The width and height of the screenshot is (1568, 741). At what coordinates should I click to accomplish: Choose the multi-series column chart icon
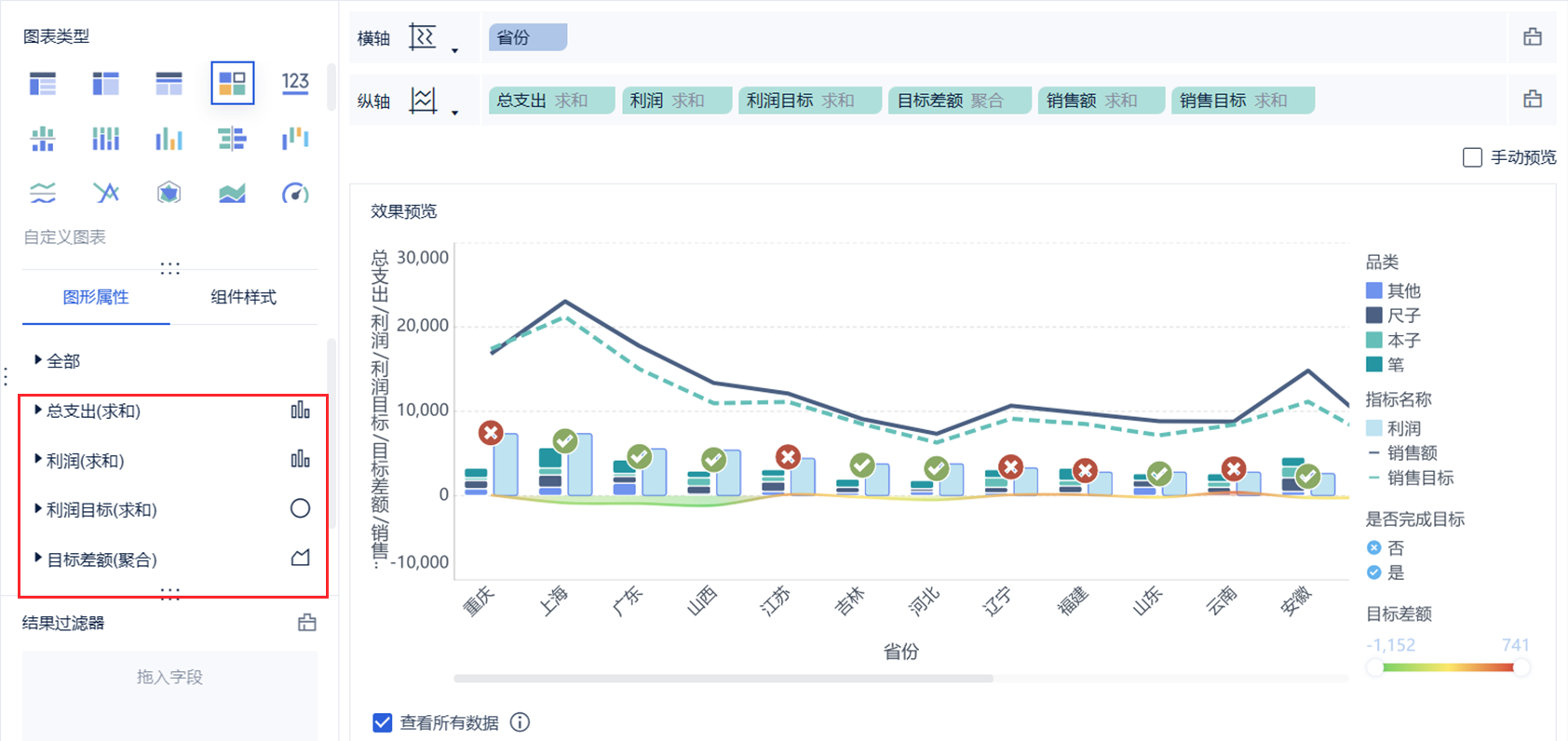169,139
